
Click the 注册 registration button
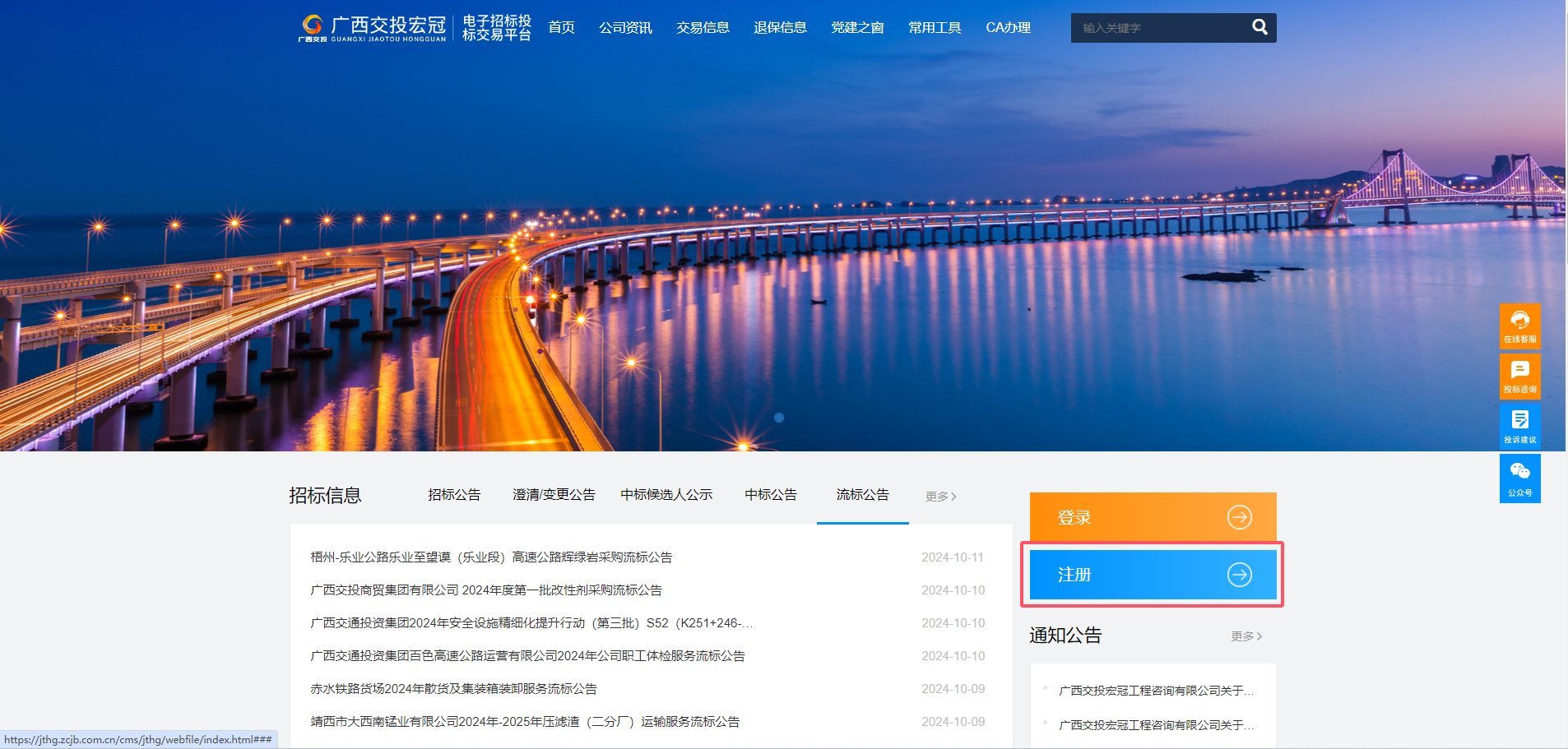[1152, 575]
